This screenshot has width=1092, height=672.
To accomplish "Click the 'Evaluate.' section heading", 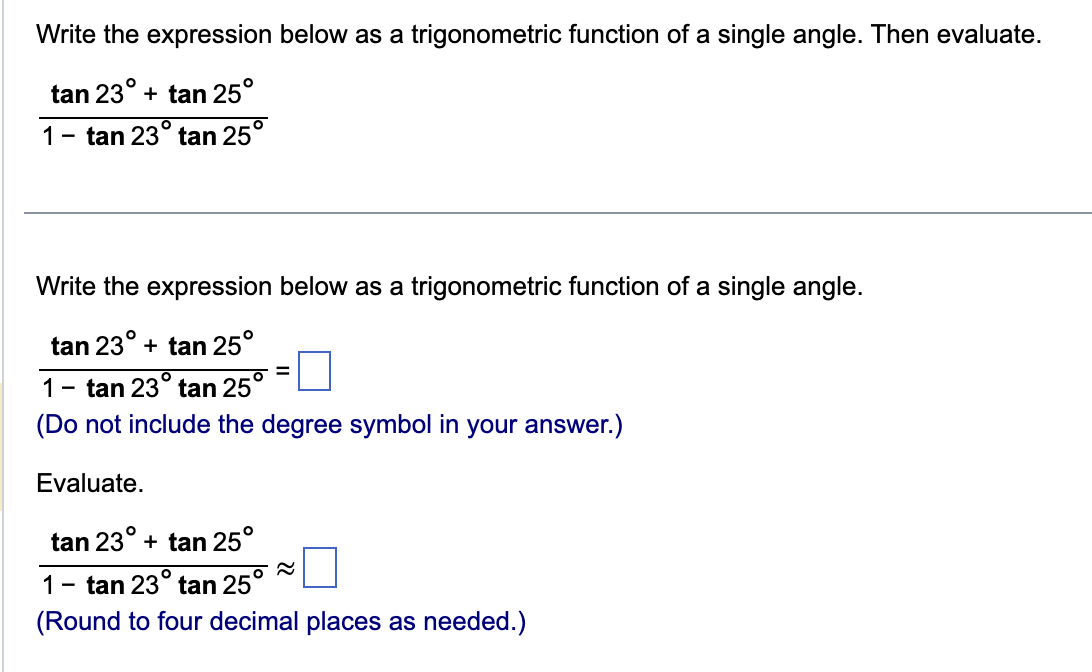I will click(90, 484).
